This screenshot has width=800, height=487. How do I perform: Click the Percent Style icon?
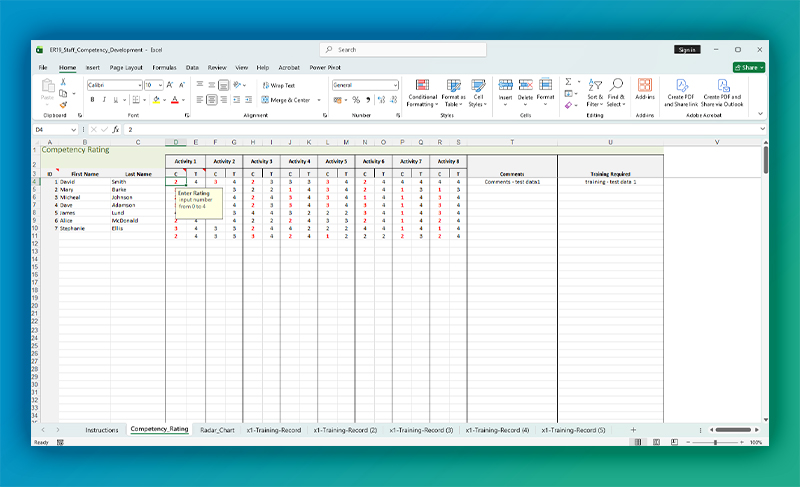click(x=356, y=100)
